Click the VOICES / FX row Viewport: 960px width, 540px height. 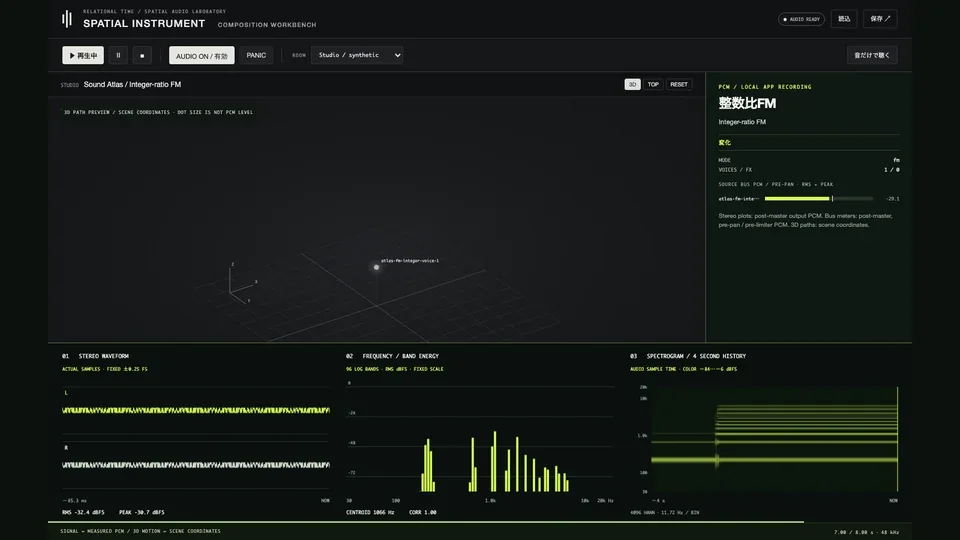coord(809,170)
